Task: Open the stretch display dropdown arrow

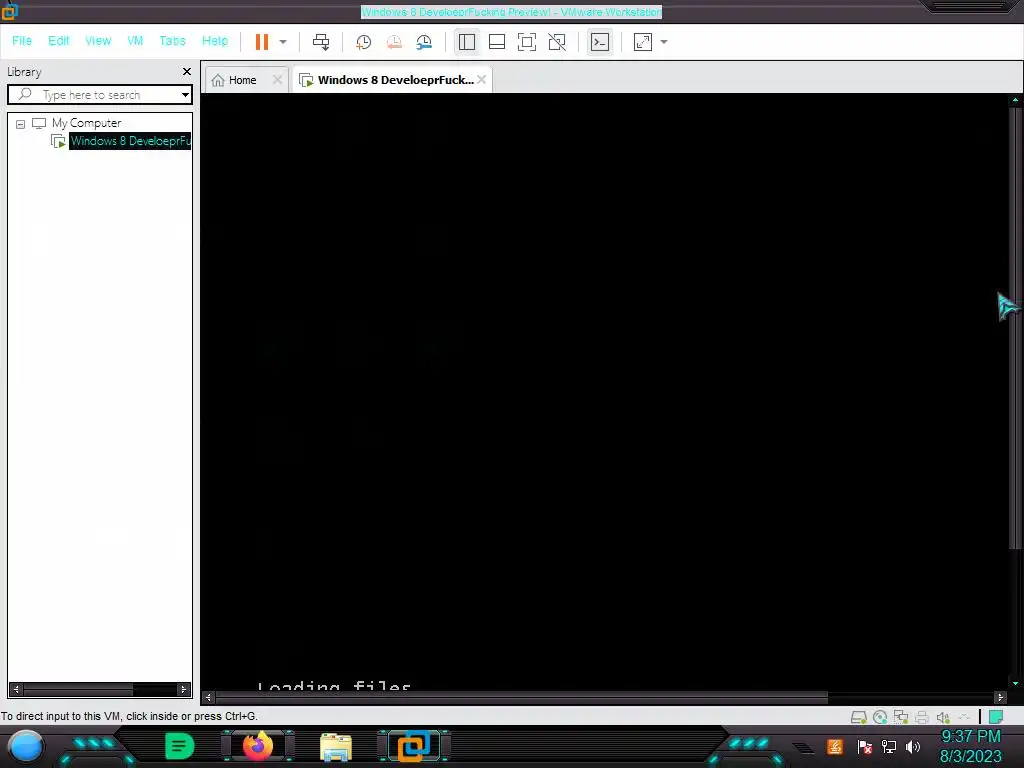Action: [x=664, y=42]
